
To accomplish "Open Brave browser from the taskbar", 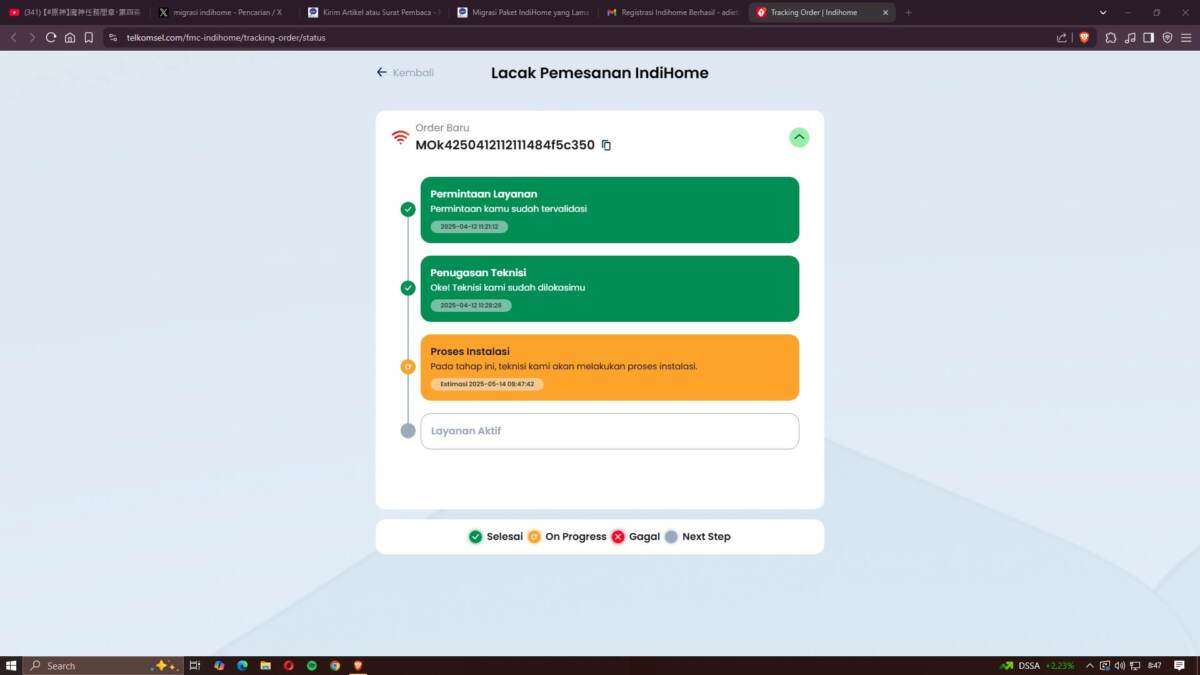I will pos(358,665).
